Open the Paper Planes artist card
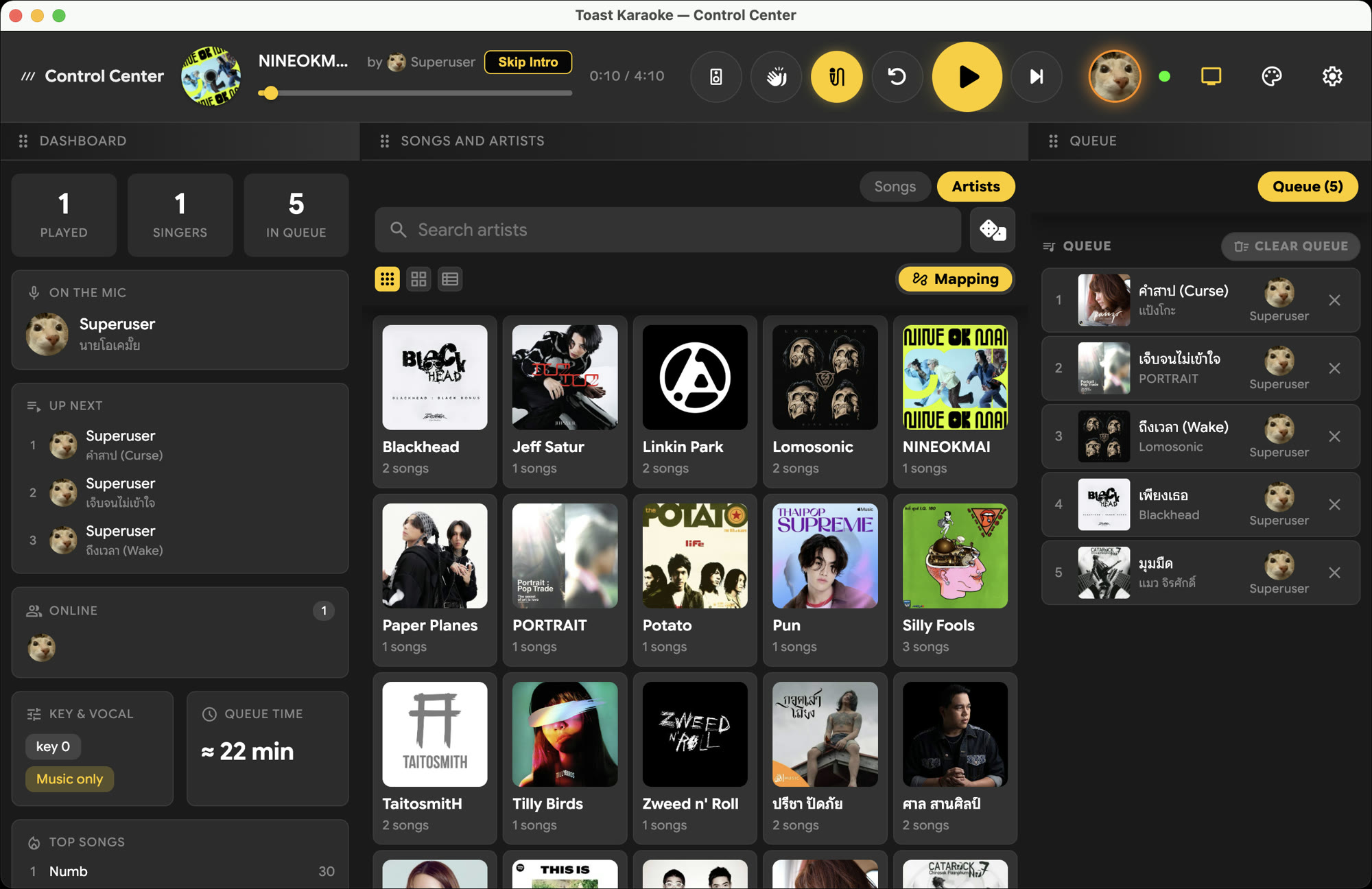1372x889 pixels. coord(435,580)
